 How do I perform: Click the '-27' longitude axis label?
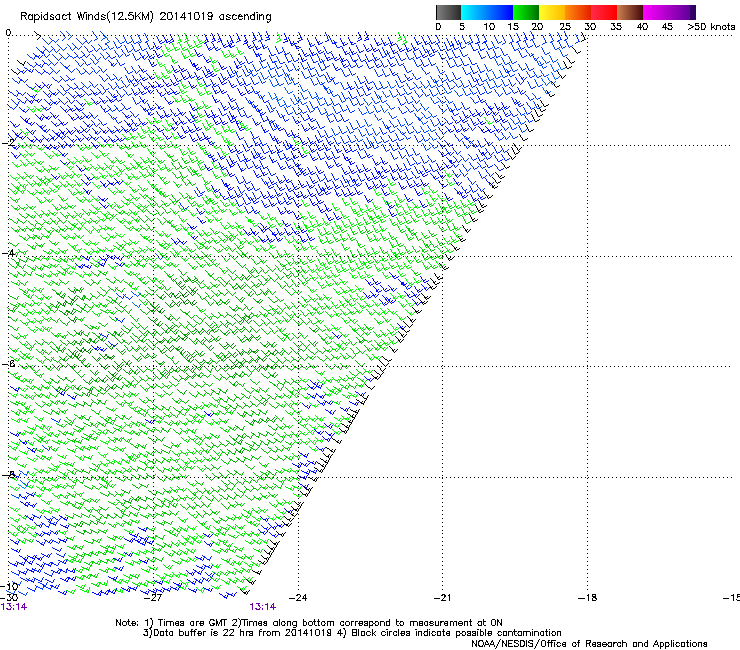click(153, 598)
